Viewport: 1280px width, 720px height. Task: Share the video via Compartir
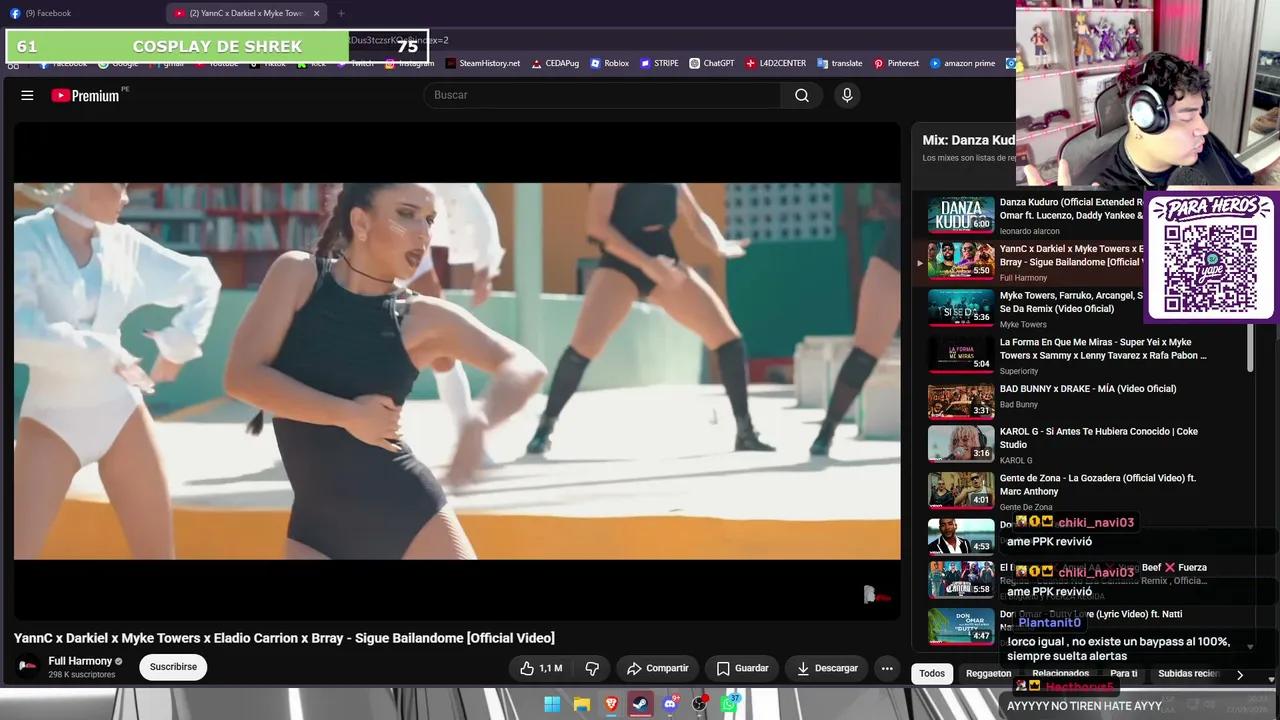point(657,668)
